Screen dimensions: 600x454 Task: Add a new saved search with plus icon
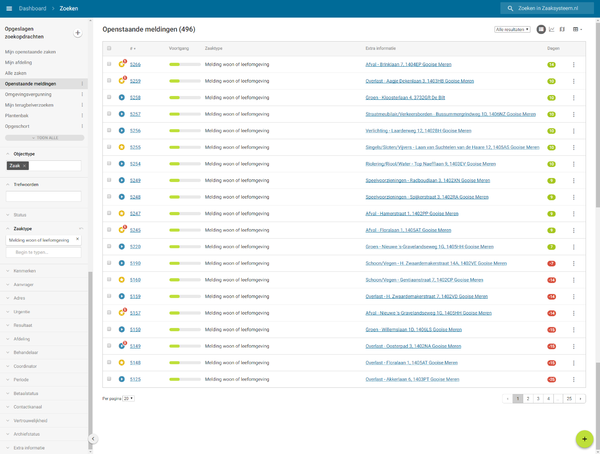pyautogui.click(x=78, y=33)
